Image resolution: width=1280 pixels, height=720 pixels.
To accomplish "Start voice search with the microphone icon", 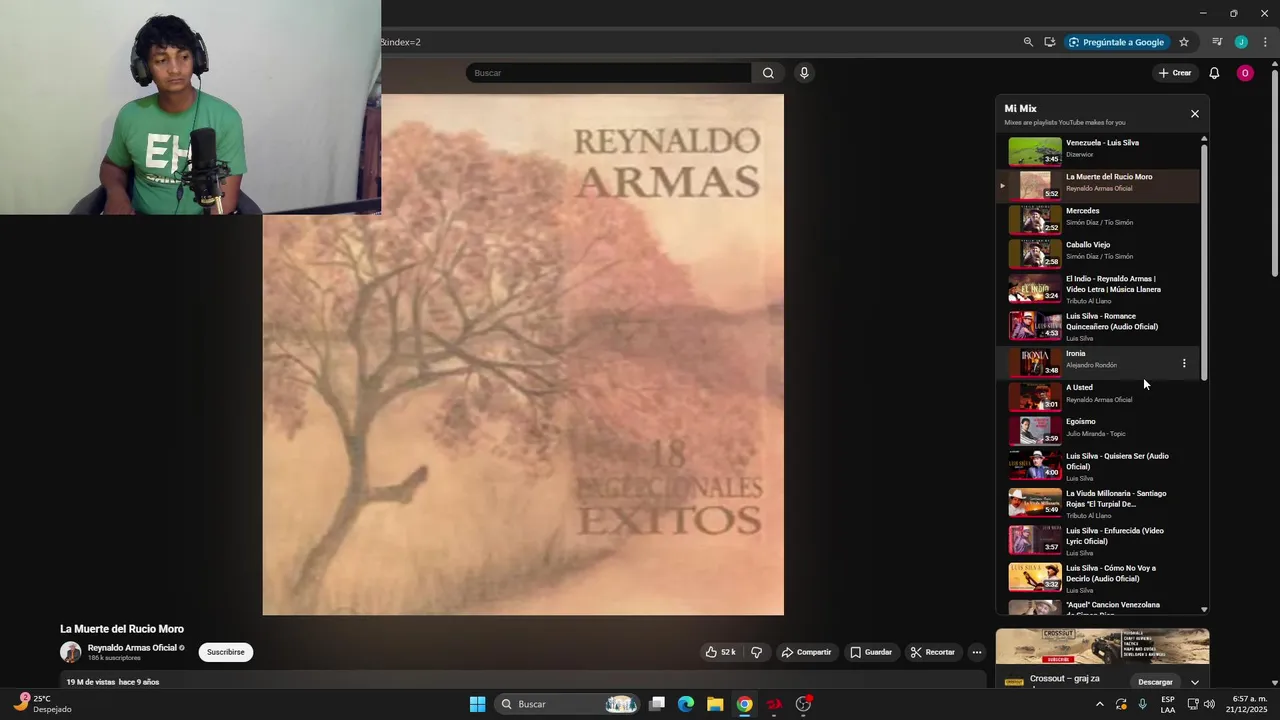I will (x=804, y=73).
